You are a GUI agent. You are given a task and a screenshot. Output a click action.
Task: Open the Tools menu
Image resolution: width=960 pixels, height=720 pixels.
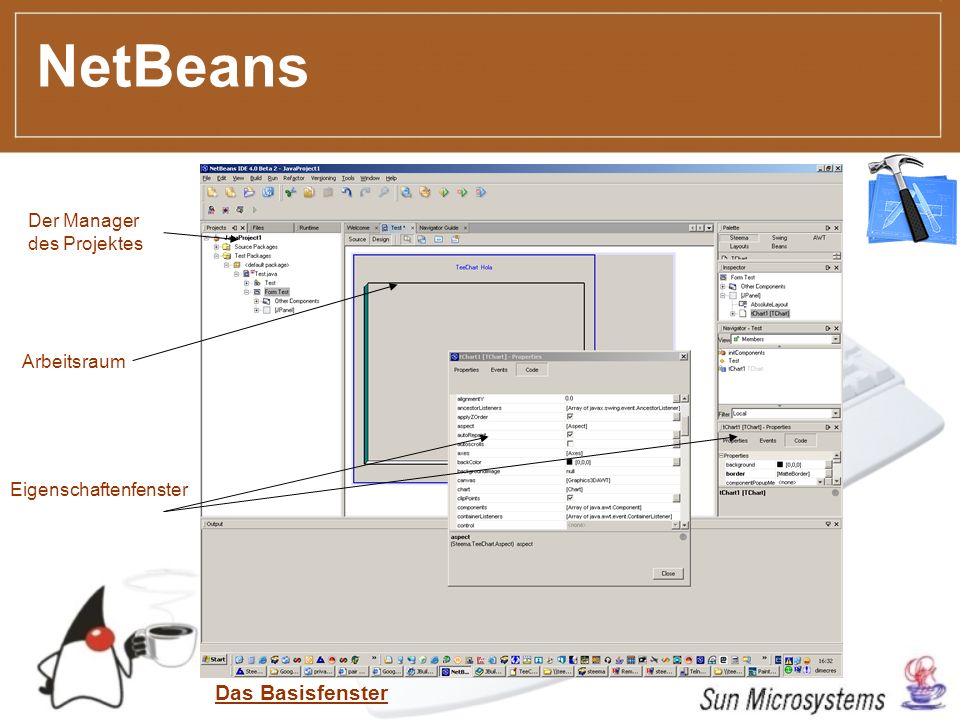point(348,178)
